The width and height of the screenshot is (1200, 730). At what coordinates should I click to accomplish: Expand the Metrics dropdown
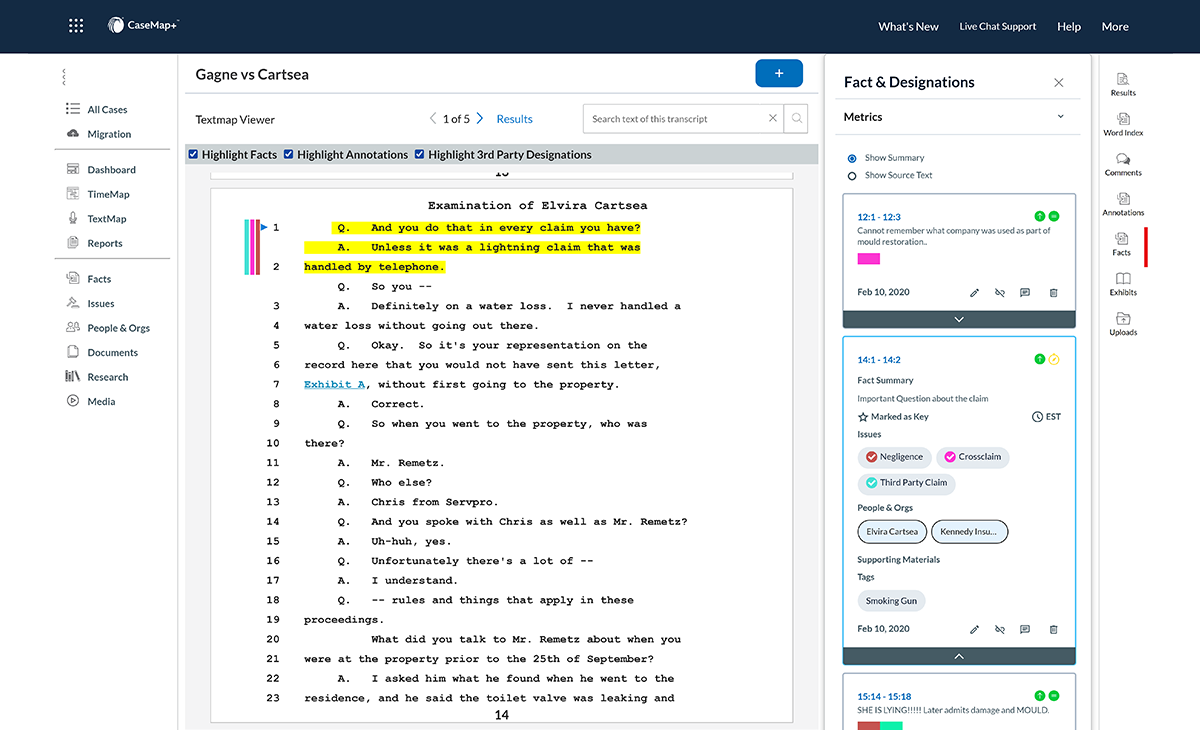click(1060, 116)
